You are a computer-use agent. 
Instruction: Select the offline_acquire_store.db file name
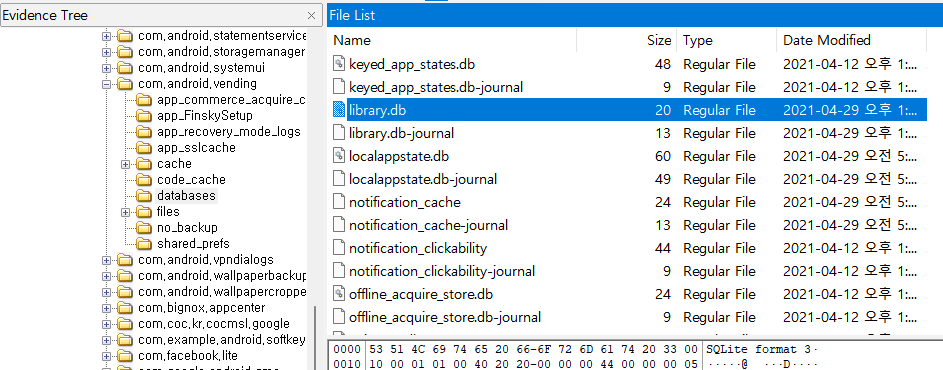click(x=421, y=294)
